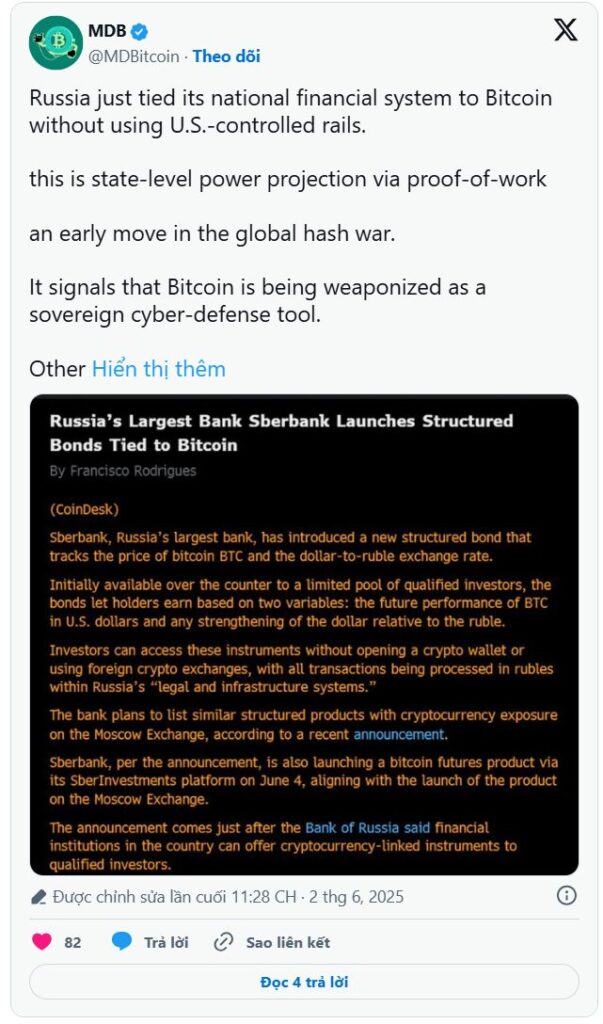Click the blue verified badge next to MDB
This screenshot has width=603, height=1024.
coord(139,32)
